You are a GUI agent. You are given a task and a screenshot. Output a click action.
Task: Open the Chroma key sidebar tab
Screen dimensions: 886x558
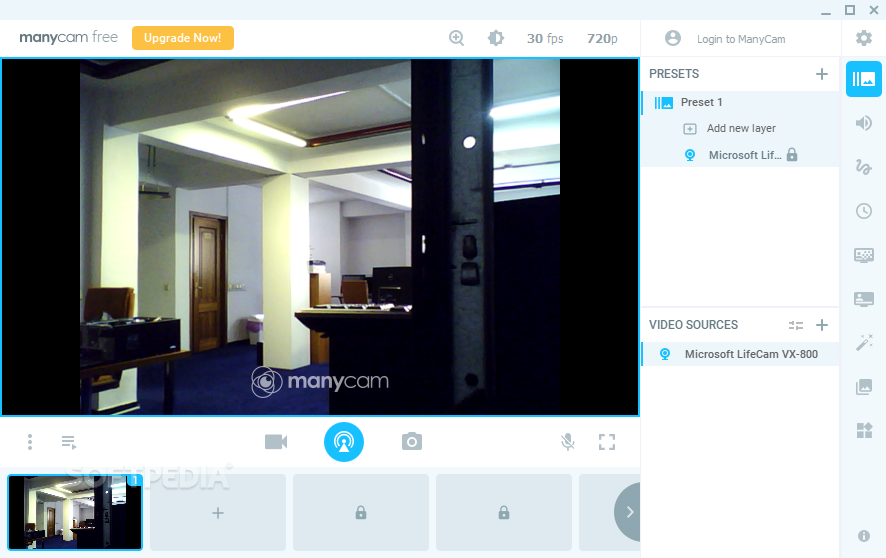863,255
